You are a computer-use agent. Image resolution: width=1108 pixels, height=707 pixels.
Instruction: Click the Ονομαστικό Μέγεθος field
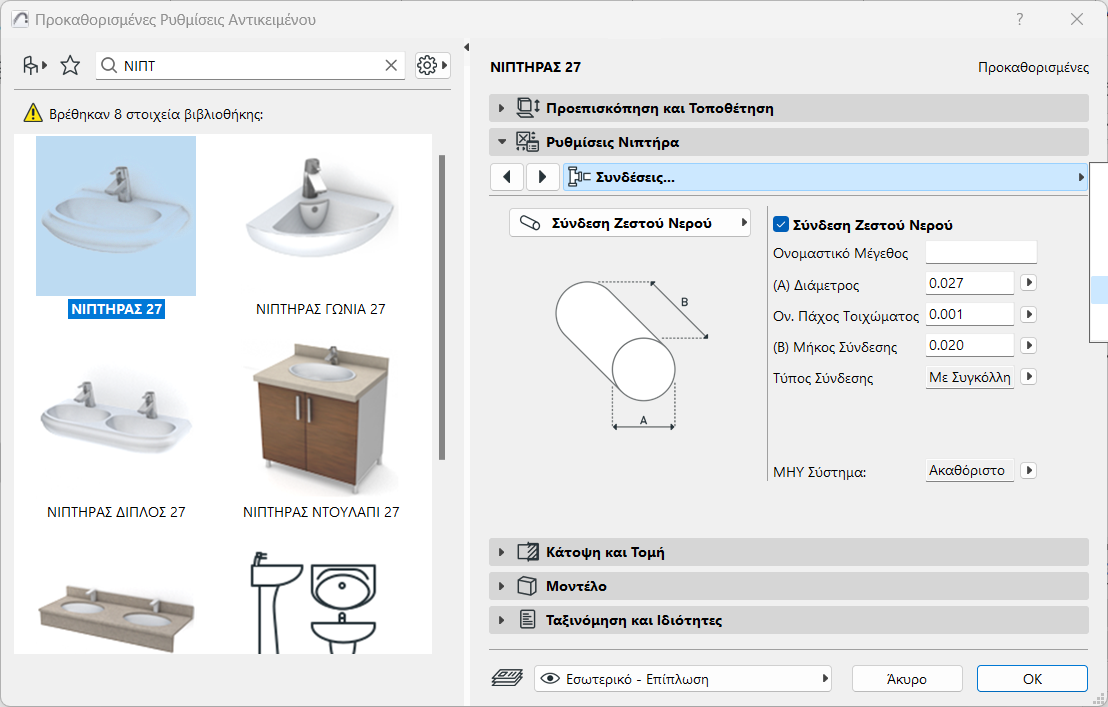pos(981,252)
